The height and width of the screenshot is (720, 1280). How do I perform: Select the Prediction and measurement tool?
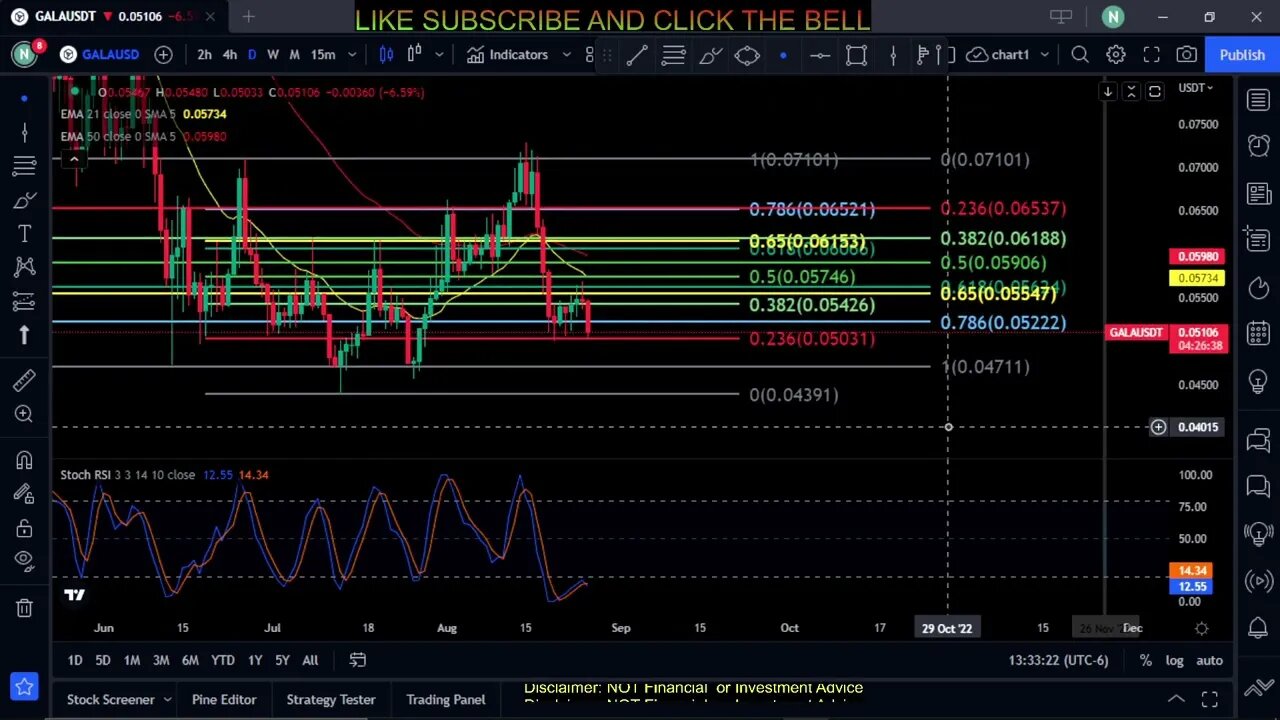click(x=24, y=301)
